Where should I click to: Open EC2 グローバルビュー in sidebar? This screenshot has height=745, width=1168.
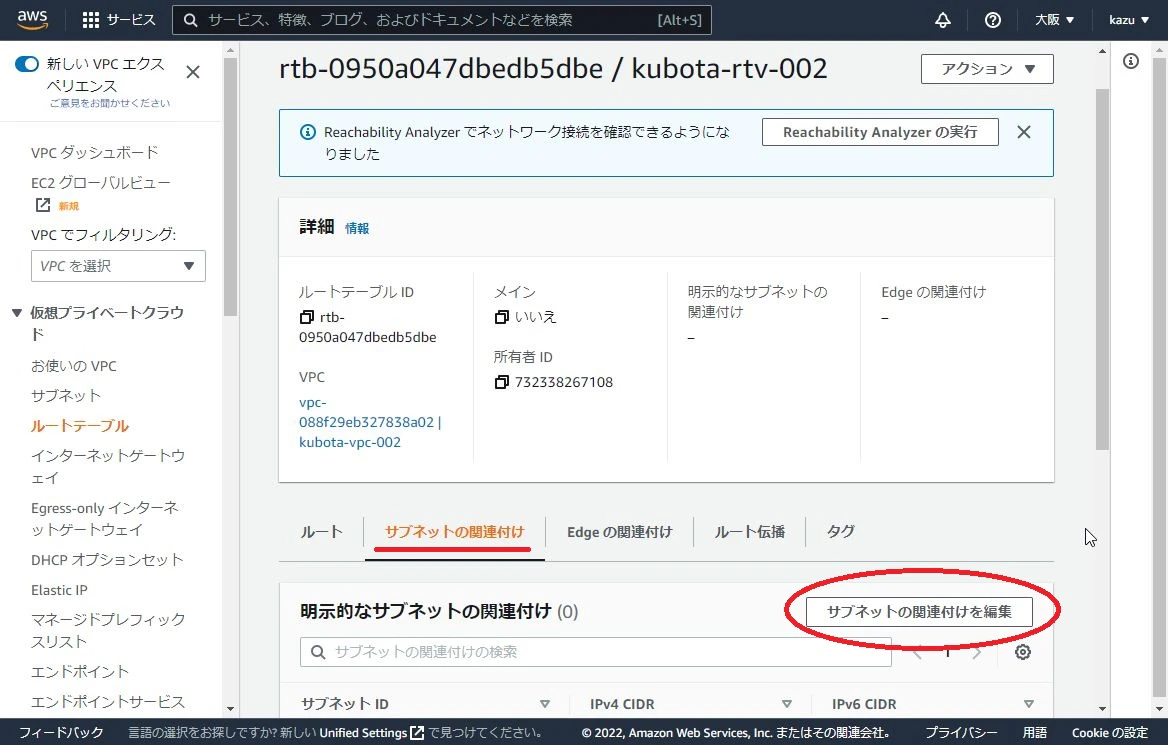pos(101,183)
